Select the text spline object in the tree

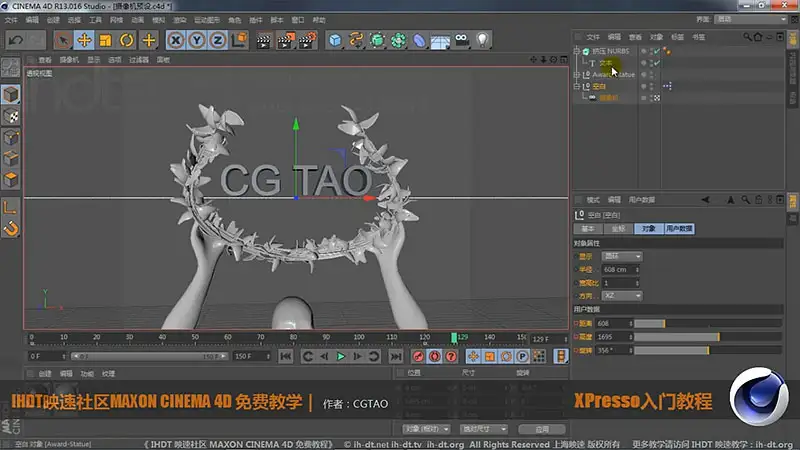(x=606, y=63)
